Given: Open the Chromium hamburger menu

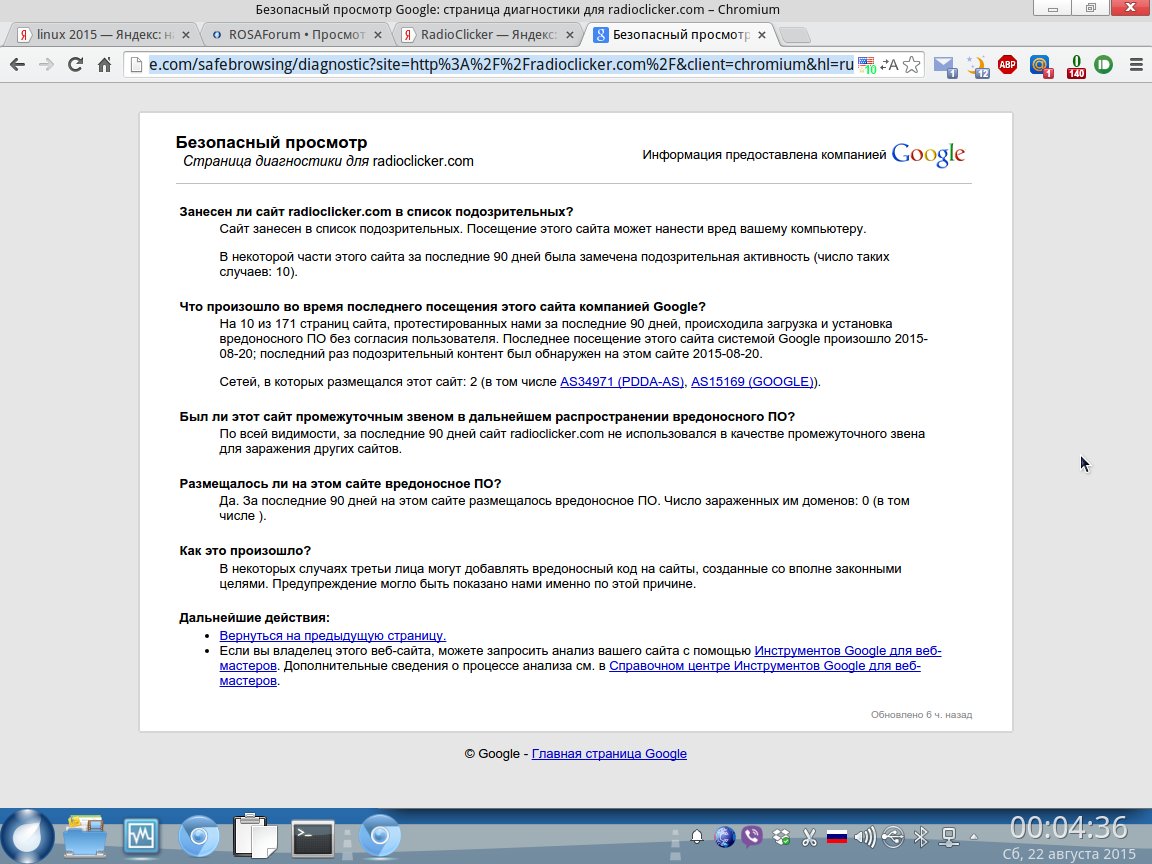Looking at the screenshot, I should [1136, 65].
